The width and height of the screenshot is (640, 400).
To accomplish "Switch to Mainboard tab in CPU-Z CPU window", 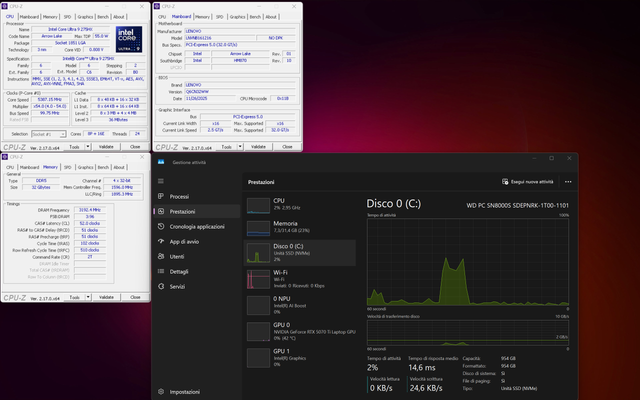I will point(29,17).
